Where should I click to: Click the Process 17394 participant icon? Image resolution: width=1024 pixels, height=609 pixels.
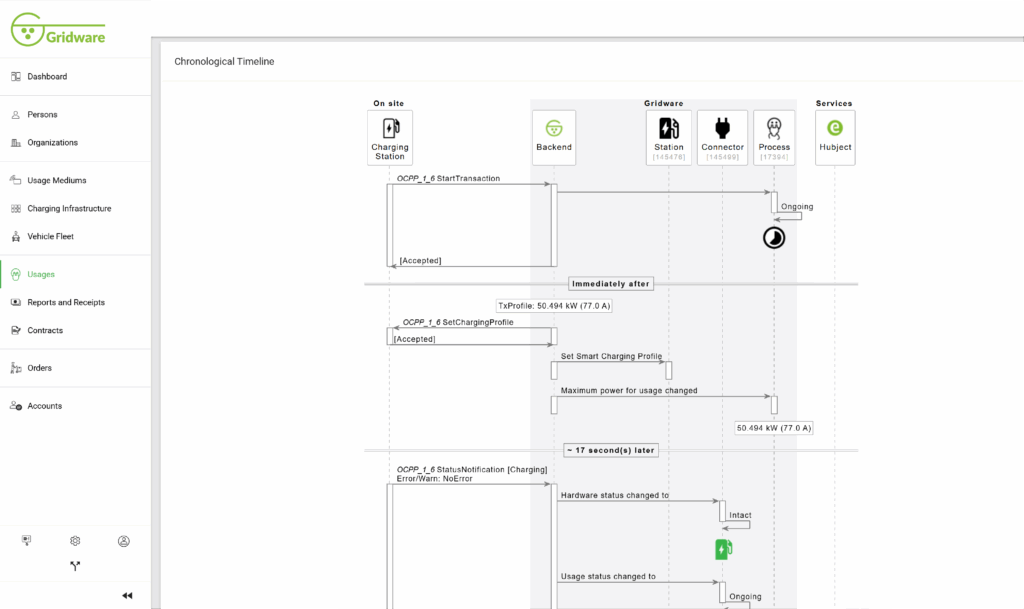[x=774, y=128]
